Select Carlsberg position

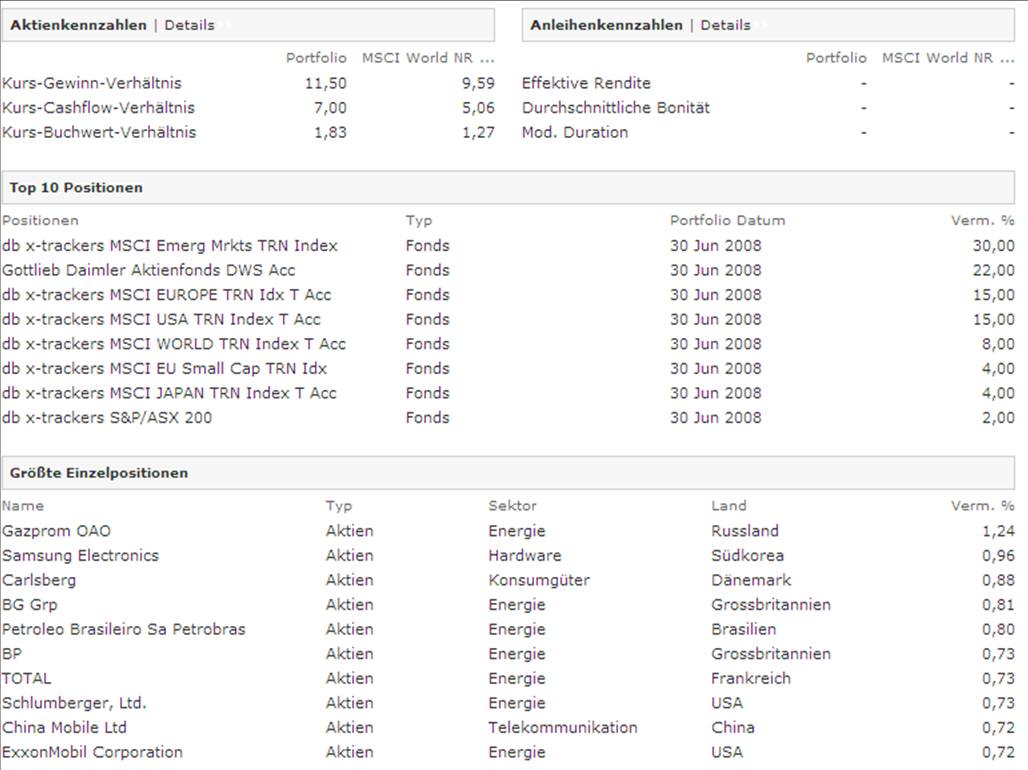[x=39, y=580]
